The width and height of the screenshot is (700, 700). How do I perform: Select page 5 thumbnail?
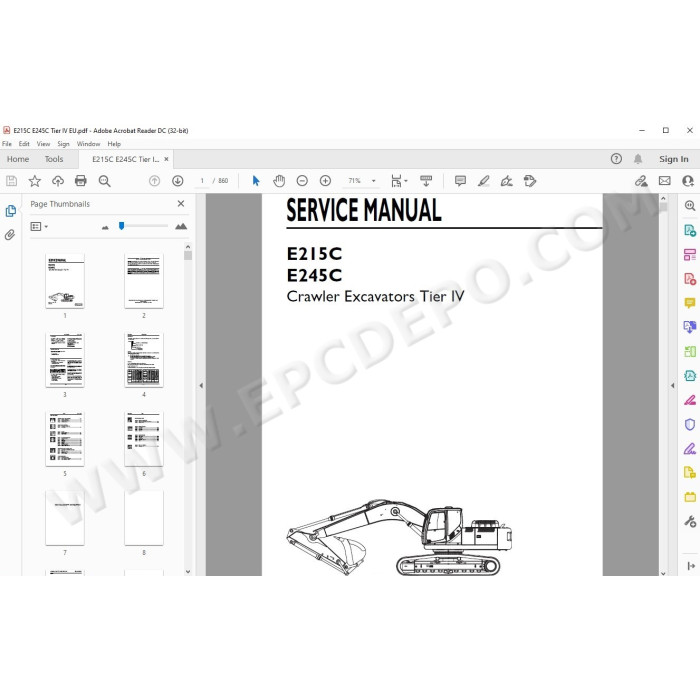65,439
